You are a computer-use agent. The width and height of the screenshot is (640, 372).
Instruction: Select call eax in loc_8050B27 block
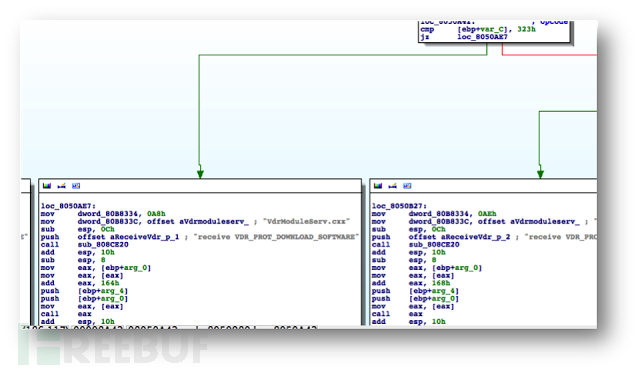(398, 314)
